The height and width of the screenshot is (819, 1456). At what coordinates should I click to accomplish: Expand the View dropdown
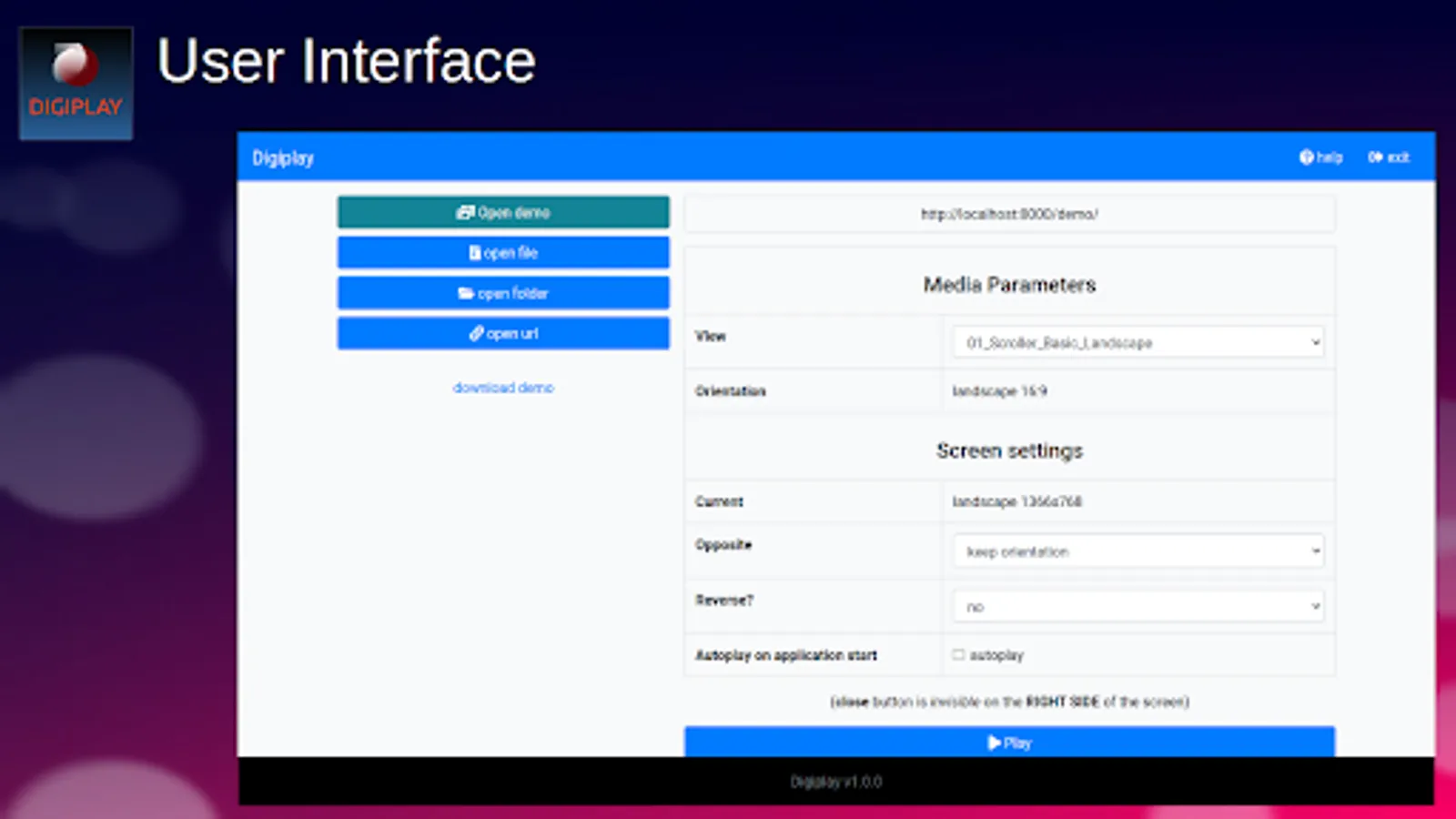1138,342
